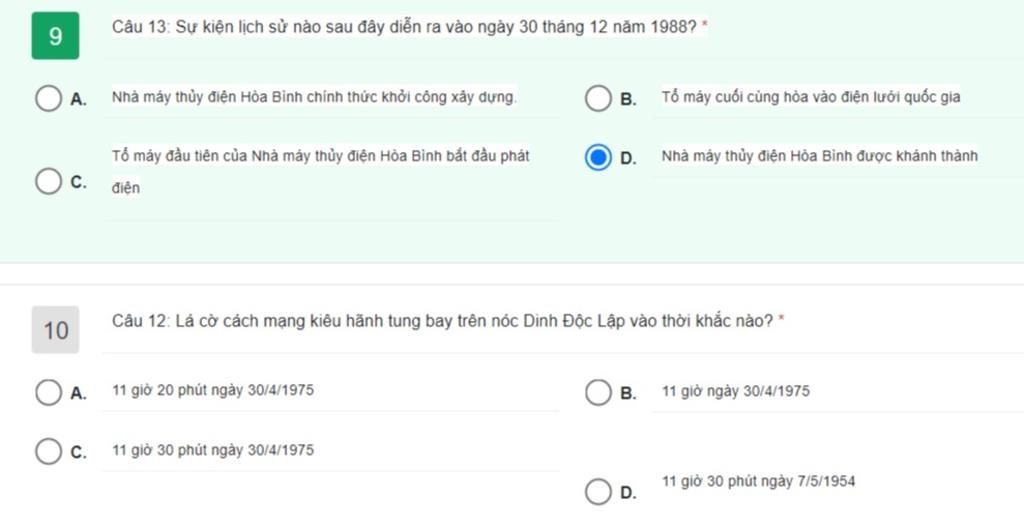Pick radio D 11 giờ 30 phút 7/5/1954

[598, 492]
